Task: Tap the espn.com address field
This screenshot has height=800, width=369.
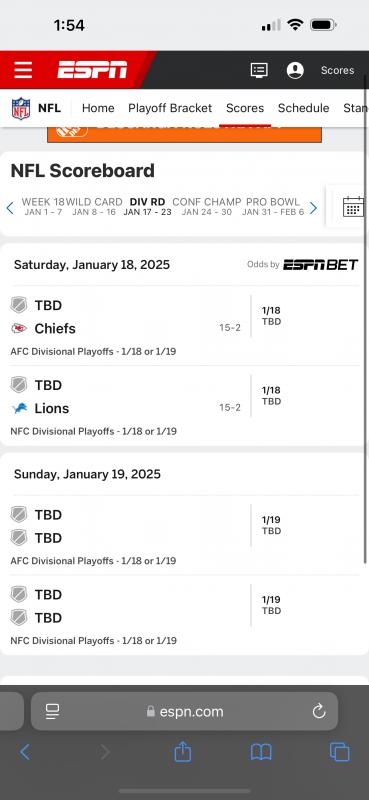Action: 184,711
